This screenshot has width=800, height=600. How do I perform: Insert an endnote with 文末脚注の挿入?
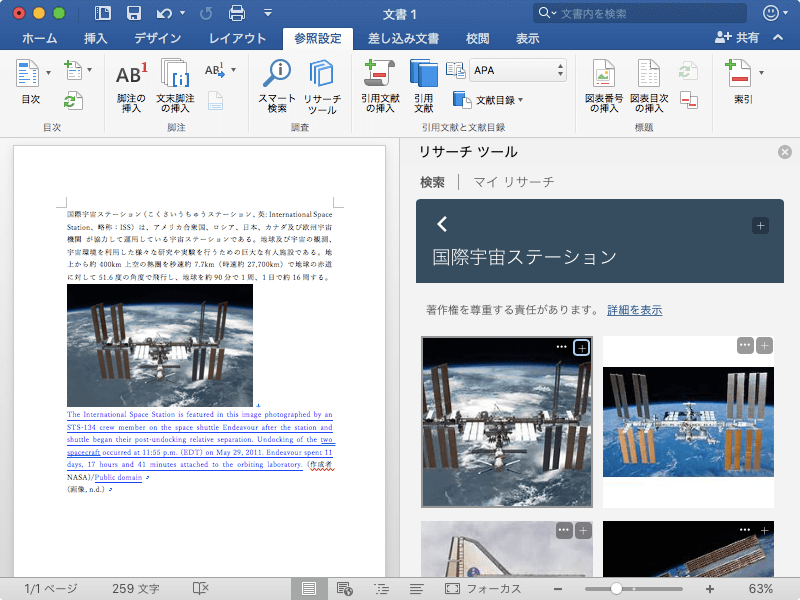(x=175, y=86)
